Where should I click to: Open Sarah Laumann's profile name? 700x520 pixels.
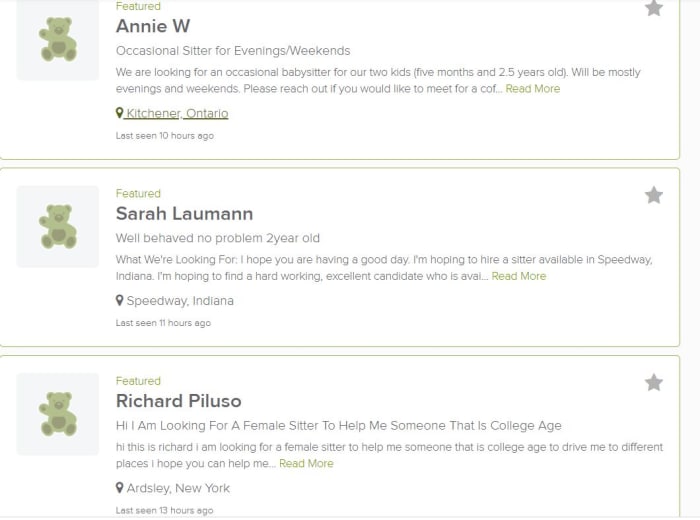click(184, 213)
